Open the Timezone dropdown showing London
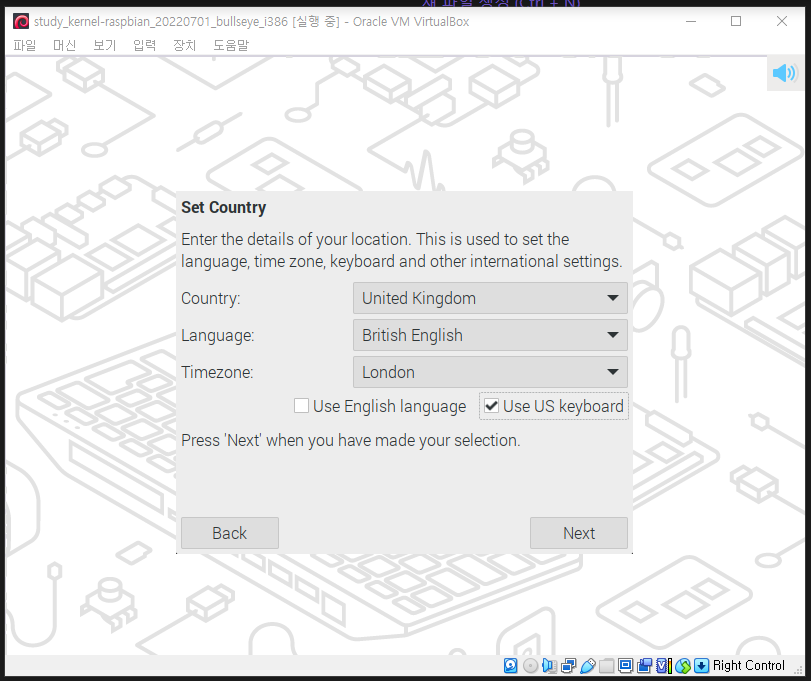The image size is (811, 681). (489, 371)
